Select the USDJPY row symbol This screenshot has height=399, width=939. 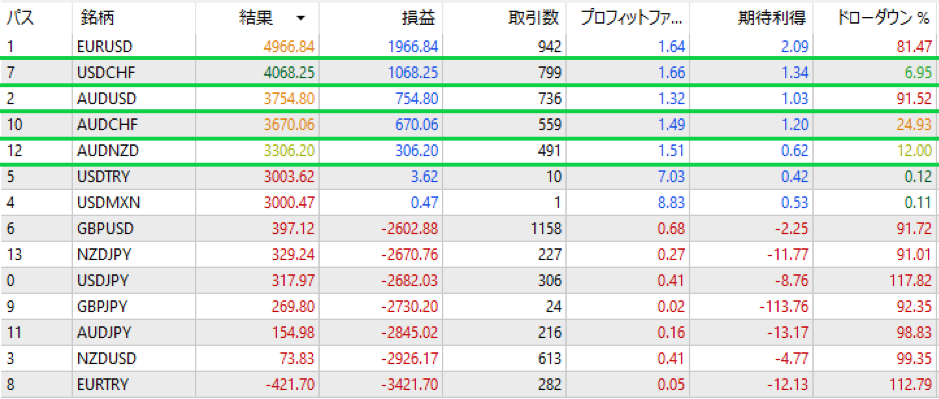coord(104,280)
